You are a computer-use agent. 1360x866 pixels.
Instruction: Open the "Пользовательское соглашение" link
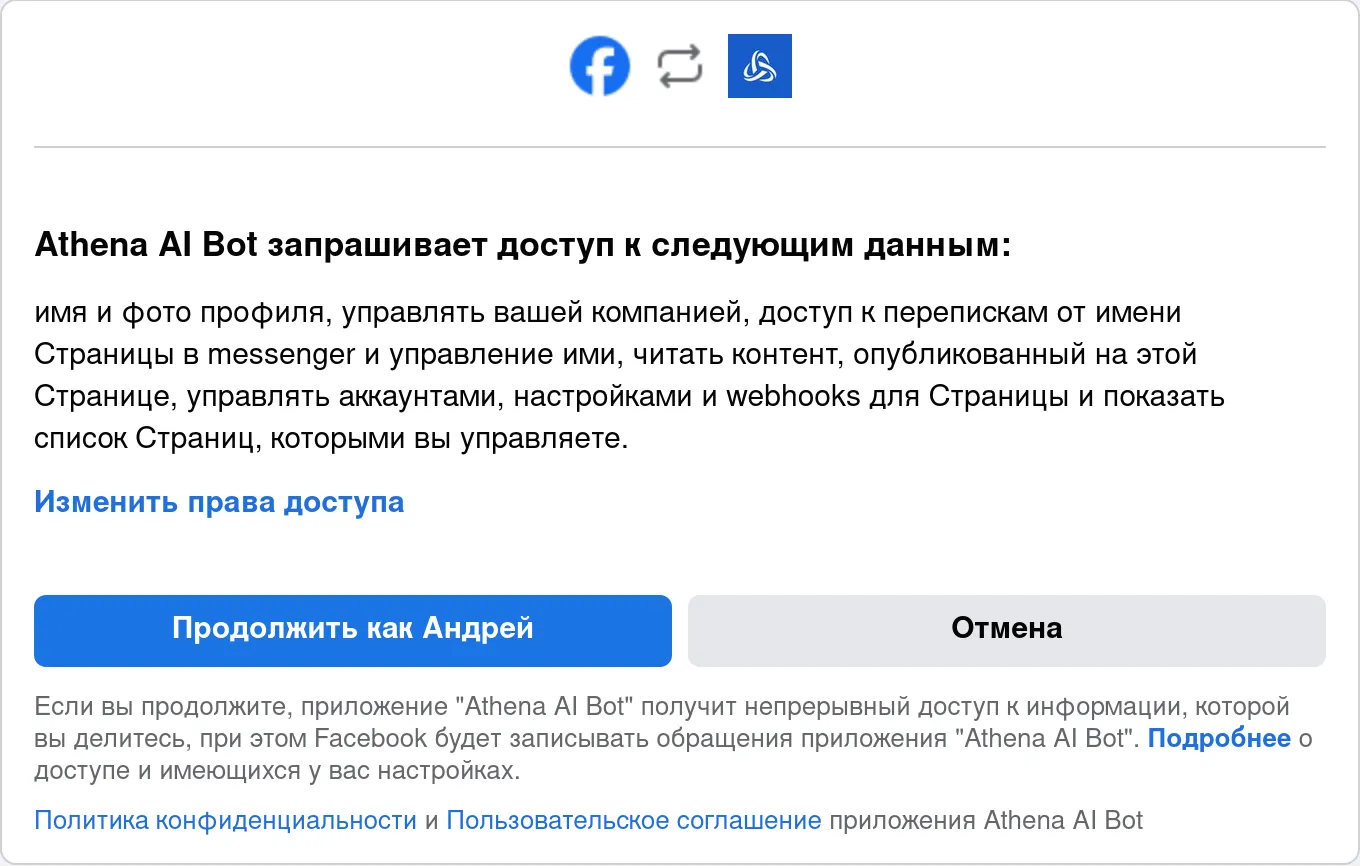633,822
